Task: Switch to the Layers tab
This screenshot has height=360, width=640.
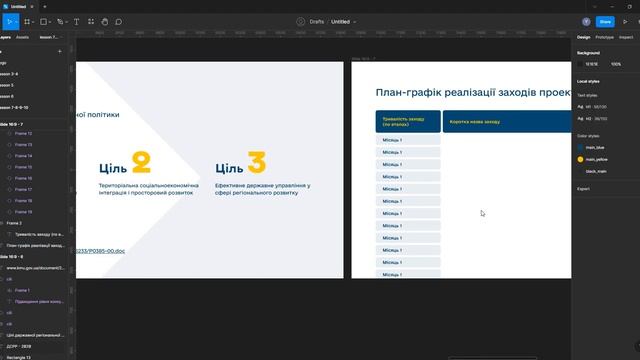Action: [5, 37]
